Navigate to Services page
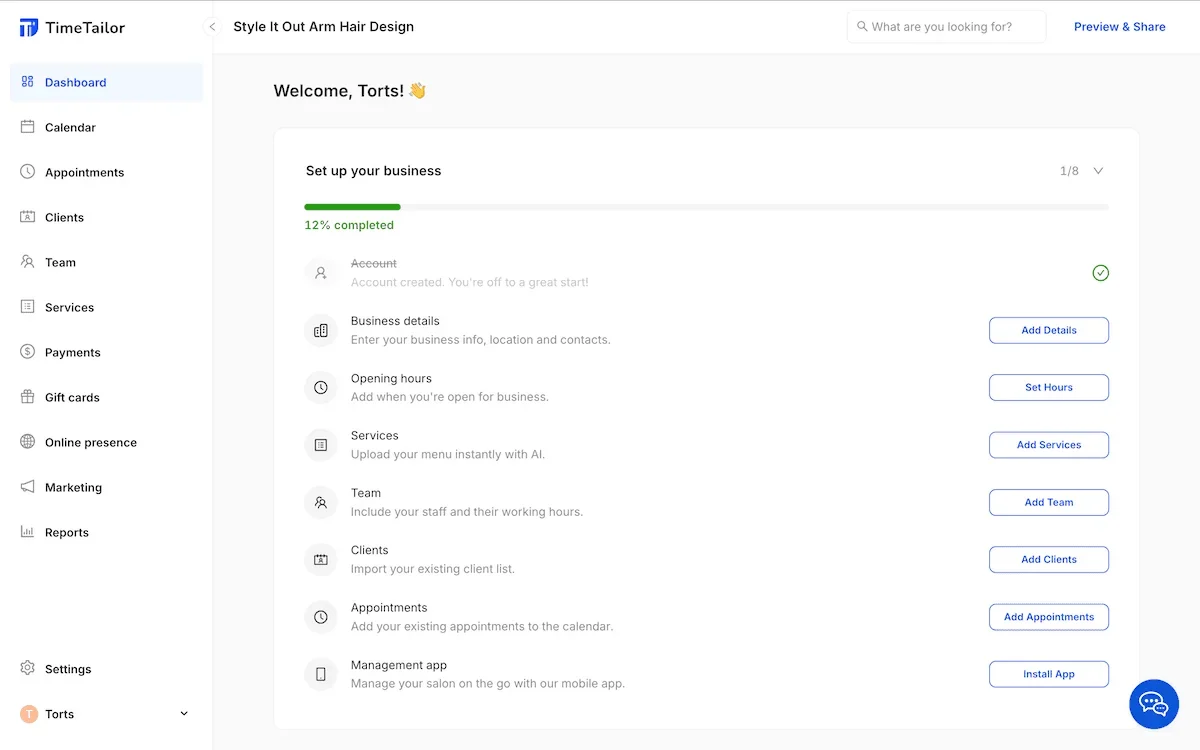 point(106,307)
